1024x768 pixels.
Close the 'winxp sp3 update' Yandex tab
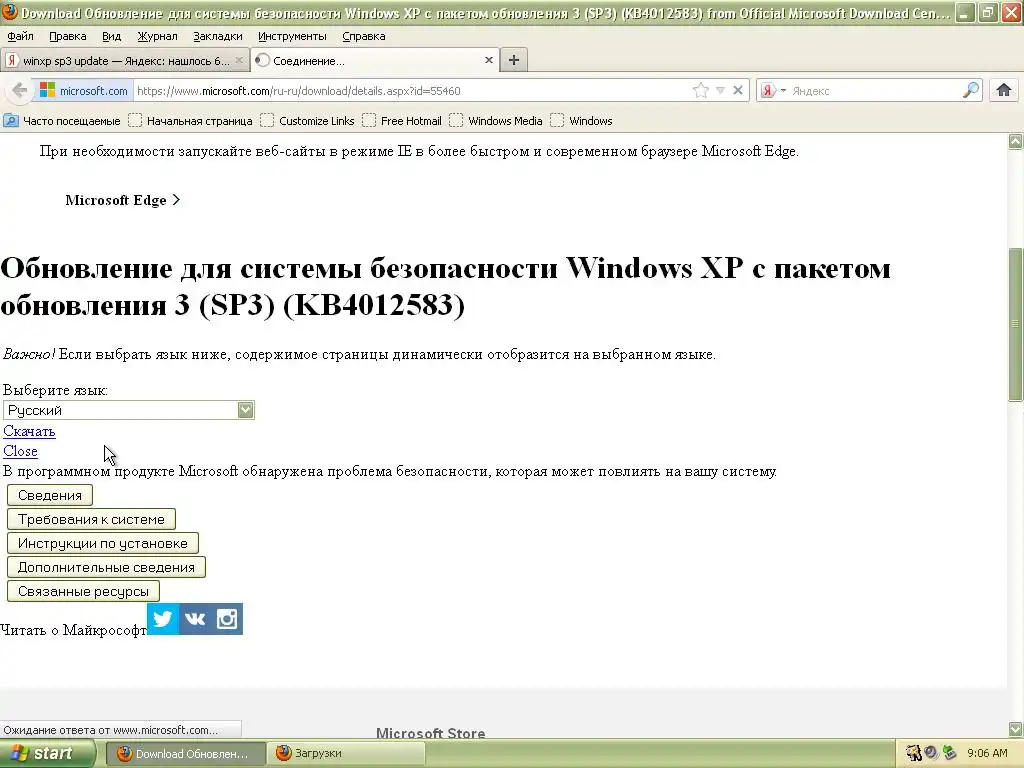click(239, 60)
